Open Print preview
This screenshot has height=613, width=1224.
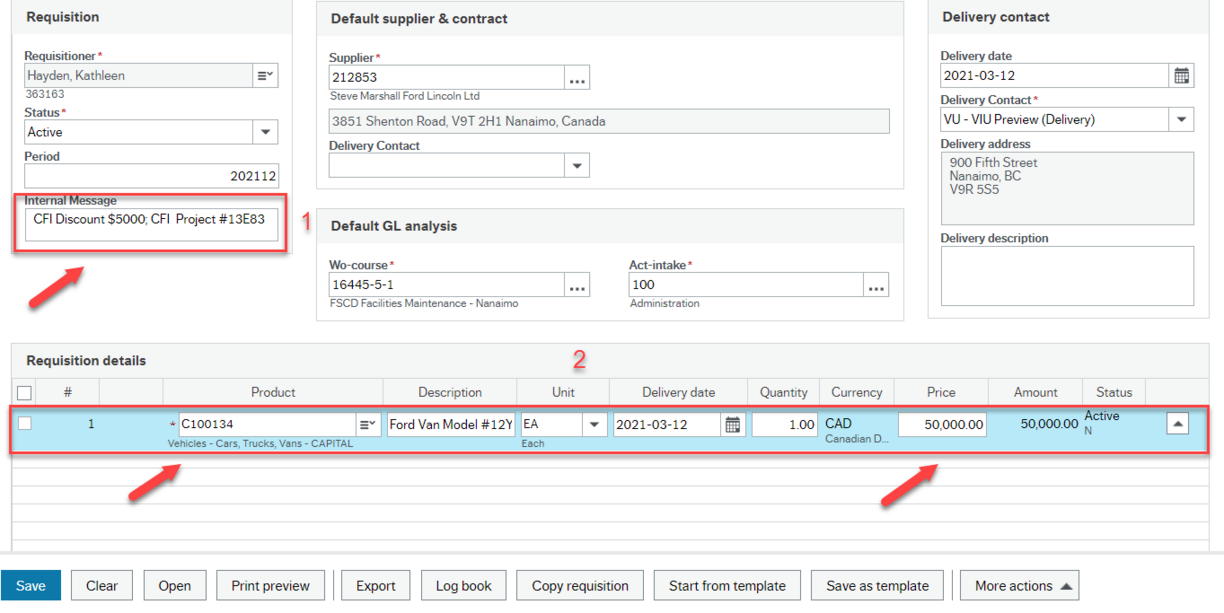pyautogui.click(x=270, y=586)
